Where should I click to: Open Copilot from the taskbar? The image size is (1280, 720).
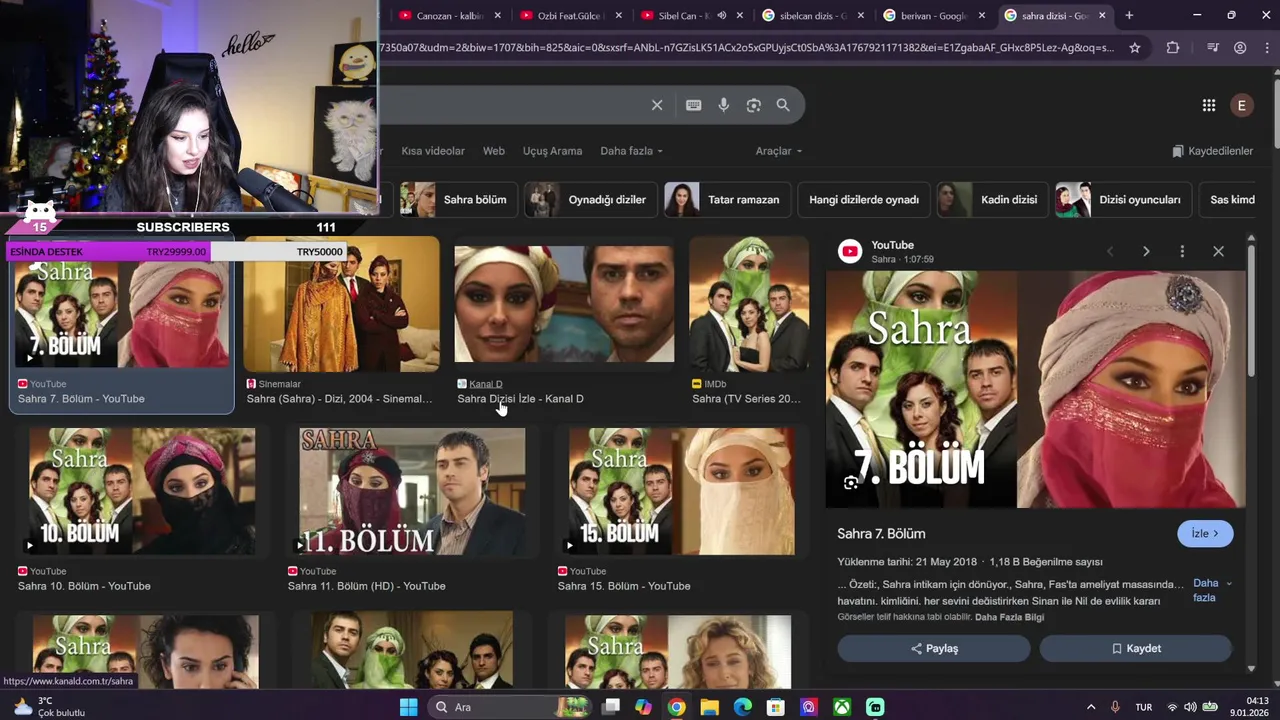(643, 707)
